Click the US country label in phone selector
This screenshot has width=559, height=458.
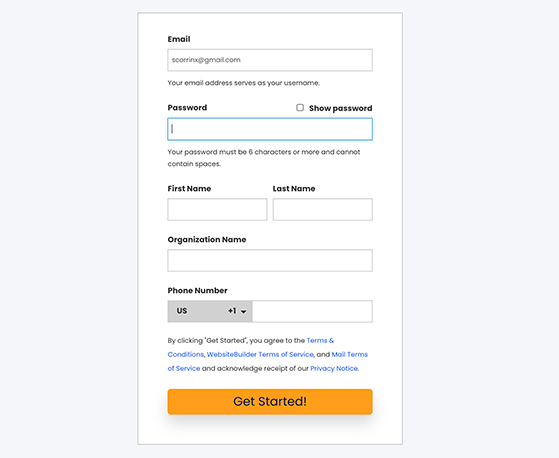point(182,311)
